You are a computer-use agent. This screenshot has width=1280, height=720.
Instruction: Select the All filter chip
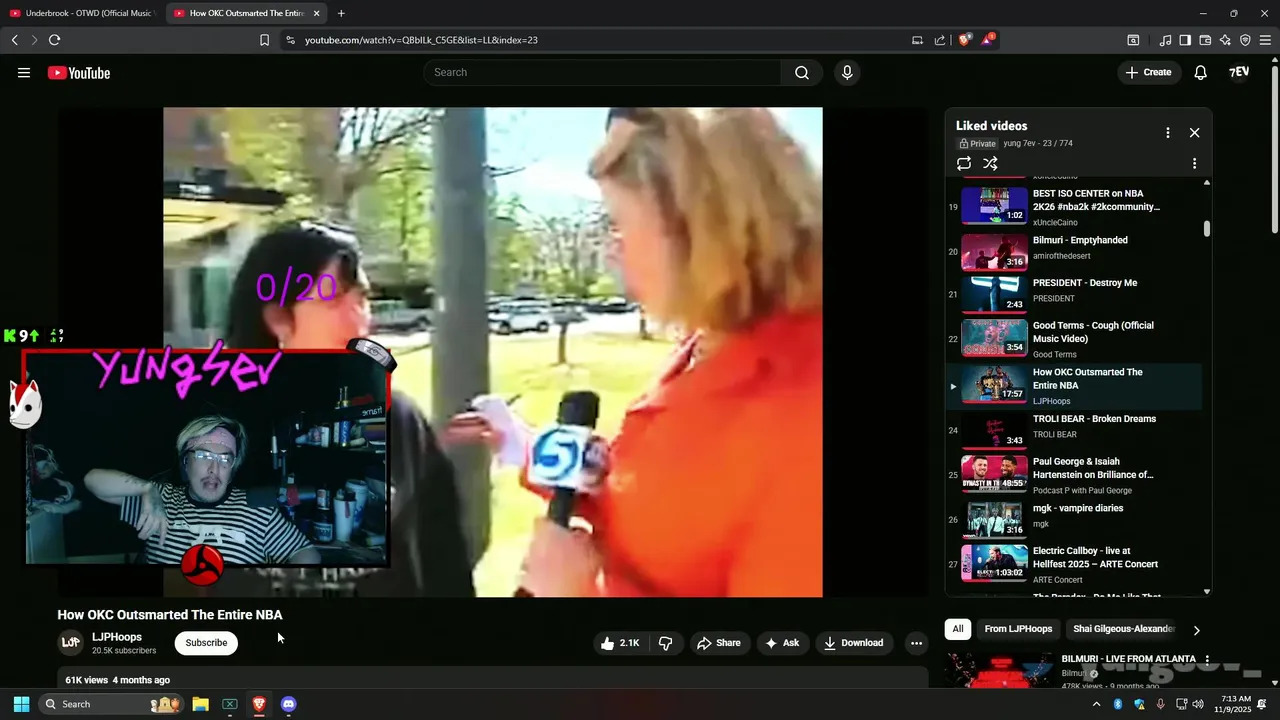pos(958,629)
